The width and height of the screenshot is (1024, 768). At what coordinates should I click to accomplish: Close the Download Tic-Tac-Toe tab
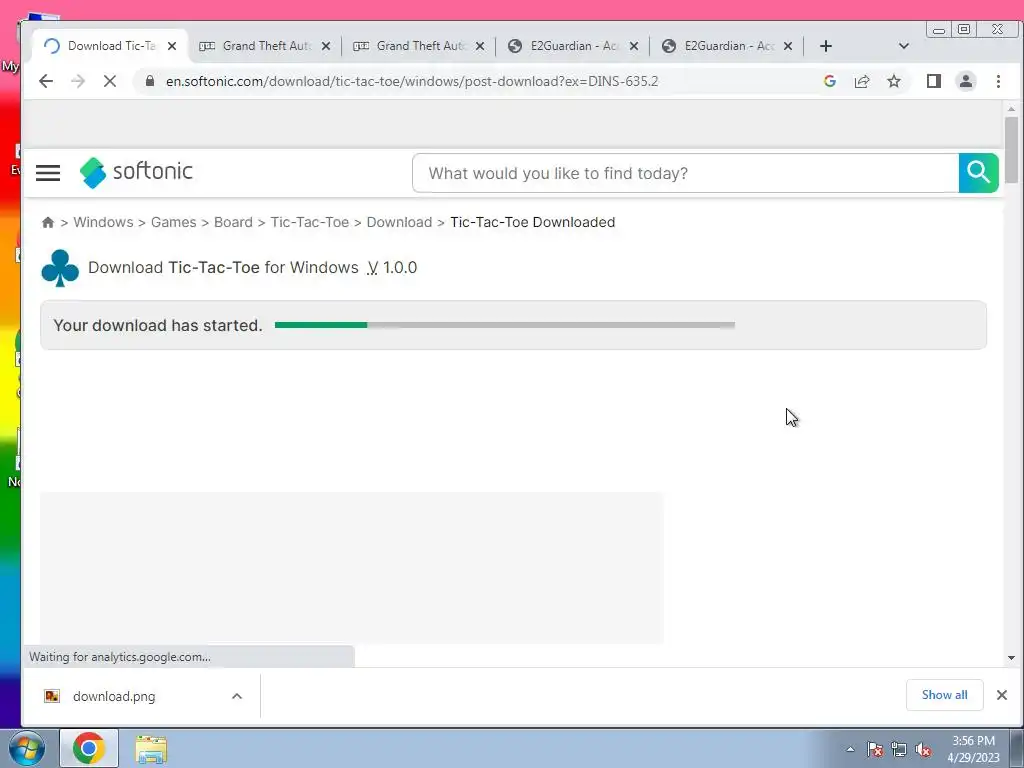click(x=172, y=46)
